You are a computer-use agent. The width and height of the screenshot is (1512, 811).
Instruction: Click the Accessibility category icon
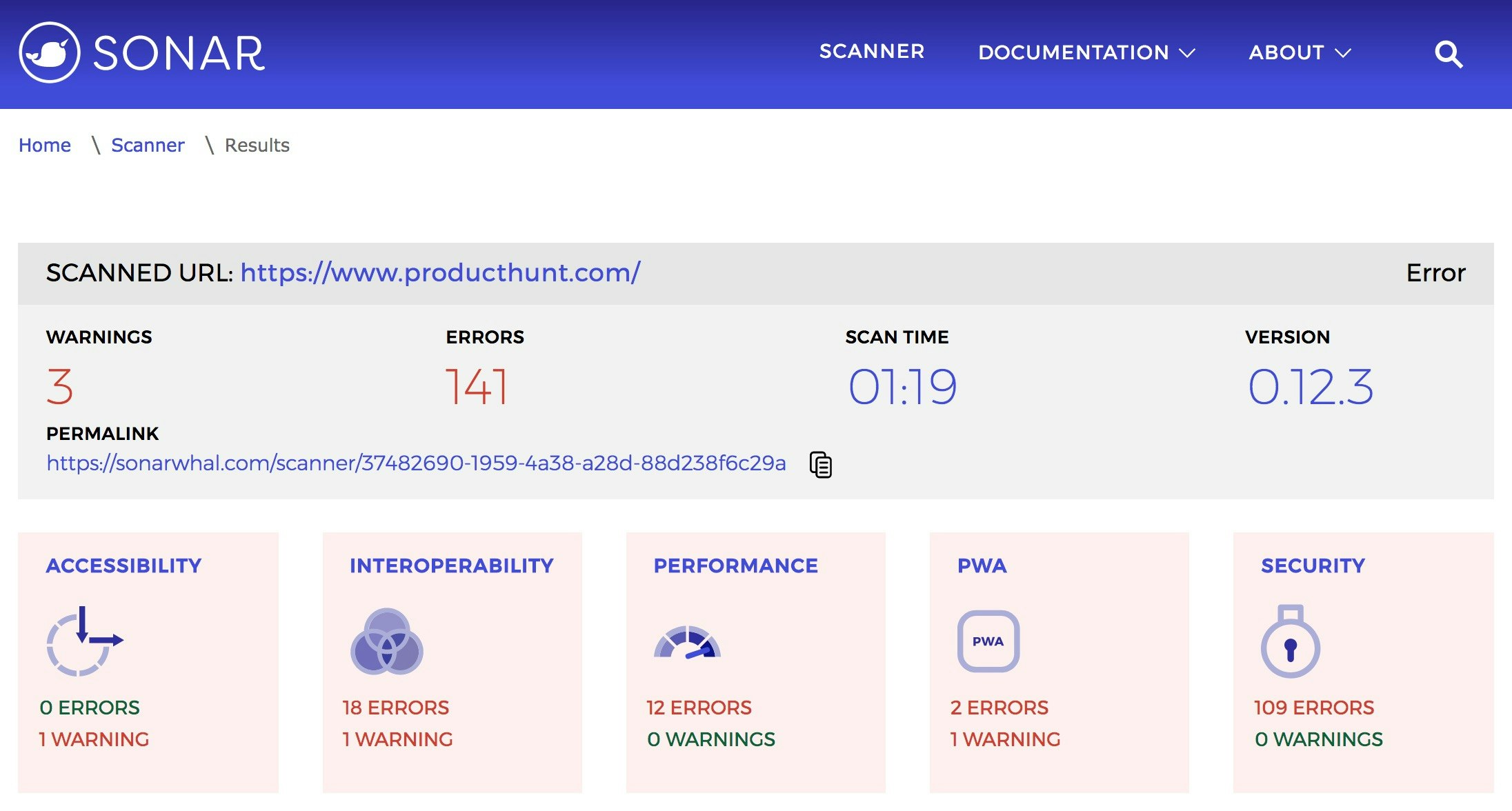point(84,641)
